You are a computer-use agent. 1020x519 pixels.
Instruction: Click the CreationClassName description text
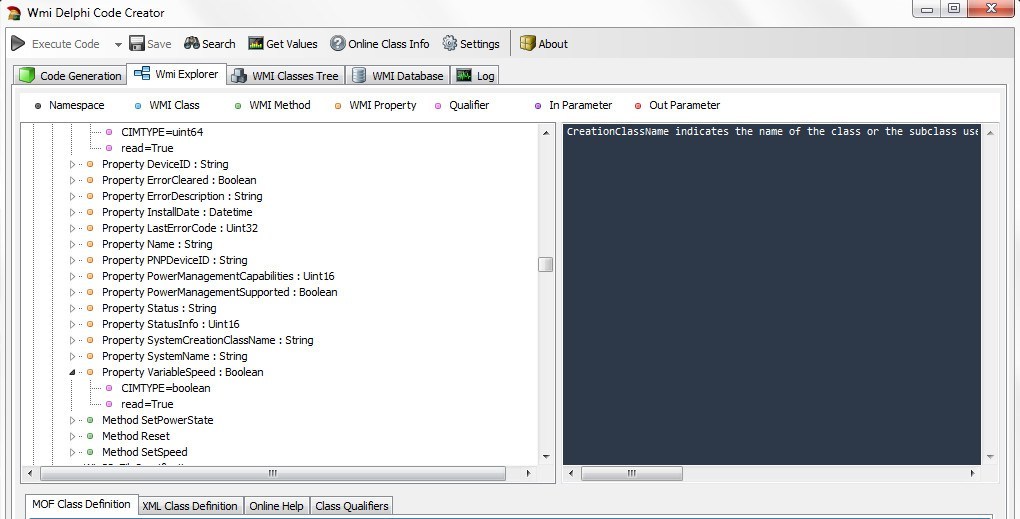coord(772,131)
